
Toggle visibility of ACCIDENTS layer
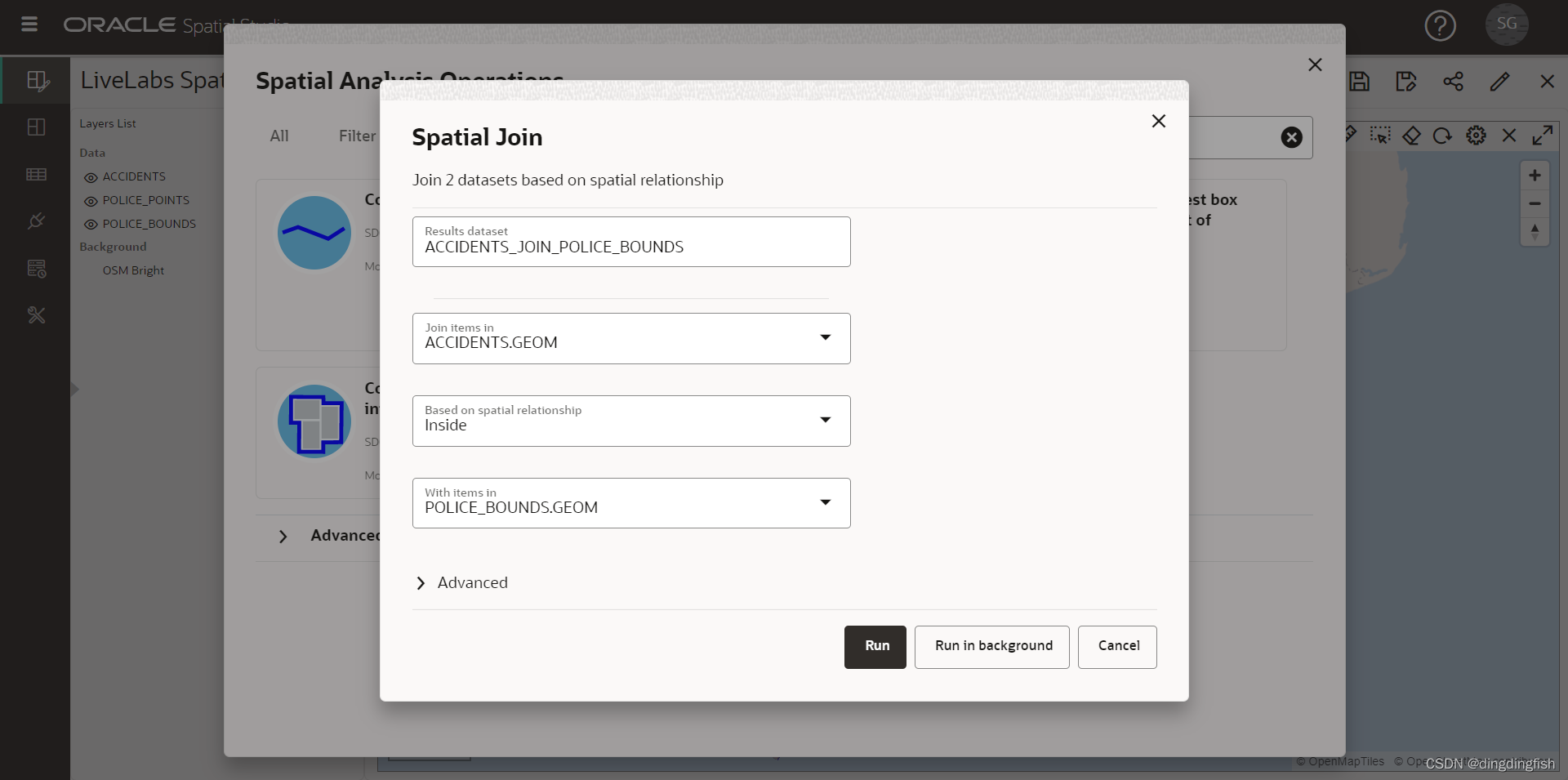pos(91,177)
